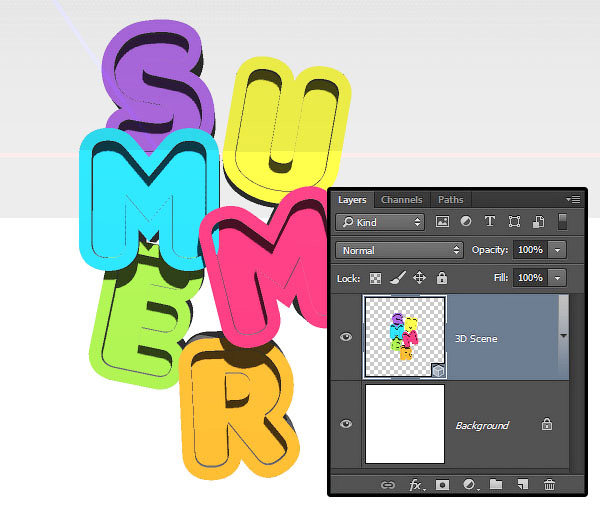Click the purple letter S in canvas
Image resolution: width=600 pixels, height=510 pixels.
pyautogui.click(x=157, y=80)
